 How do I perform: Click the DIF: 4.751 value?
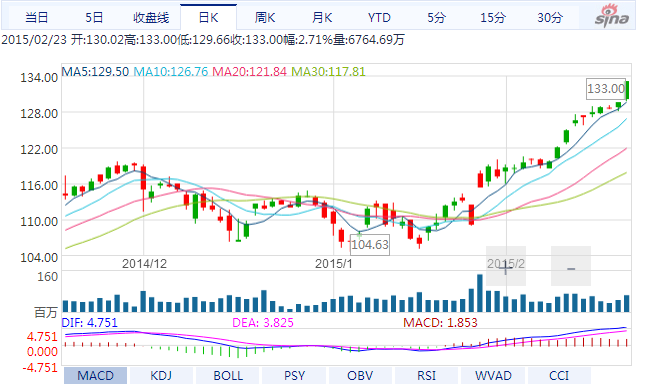[x=90, y=323]
